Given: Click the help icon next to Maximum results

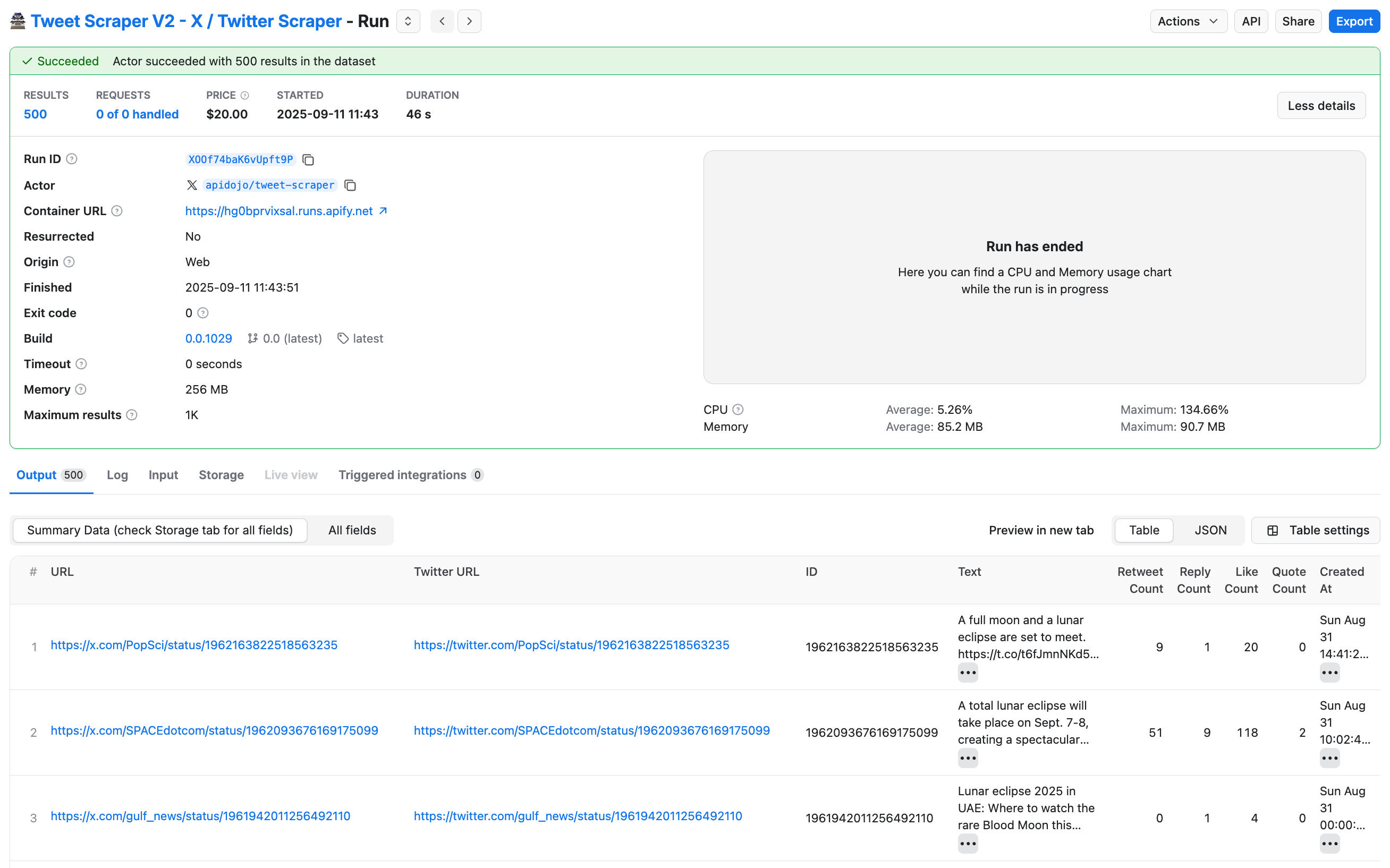Looking at the screenshot, I should point(131,415).
